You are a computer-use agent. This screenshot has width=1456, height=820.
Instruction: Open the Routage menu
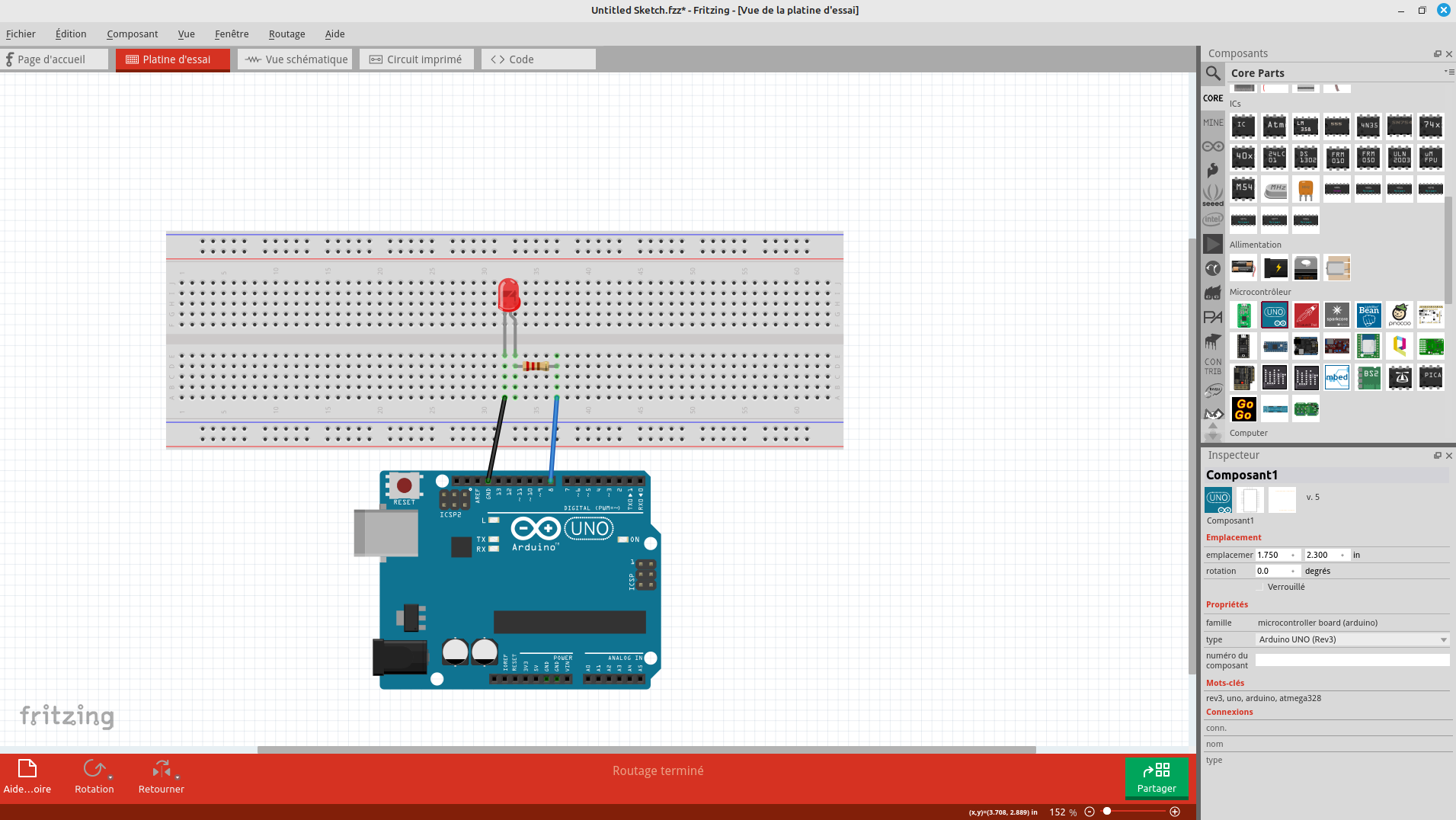coord(286,34)
